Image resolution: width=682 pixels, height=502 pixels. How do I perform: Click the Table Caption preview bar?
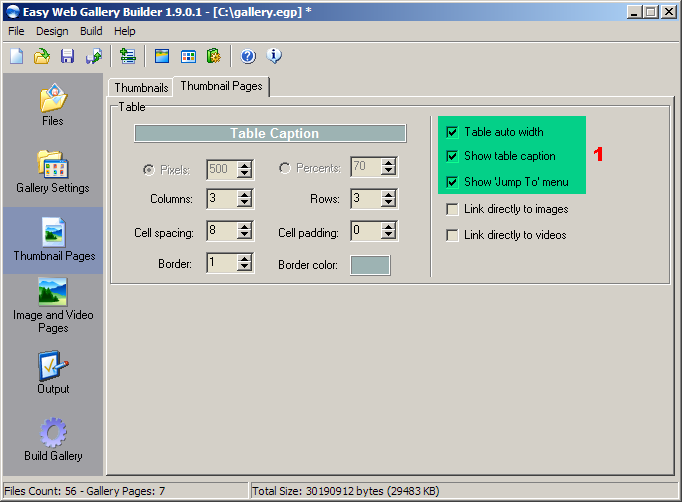click(x=270, y=134)
